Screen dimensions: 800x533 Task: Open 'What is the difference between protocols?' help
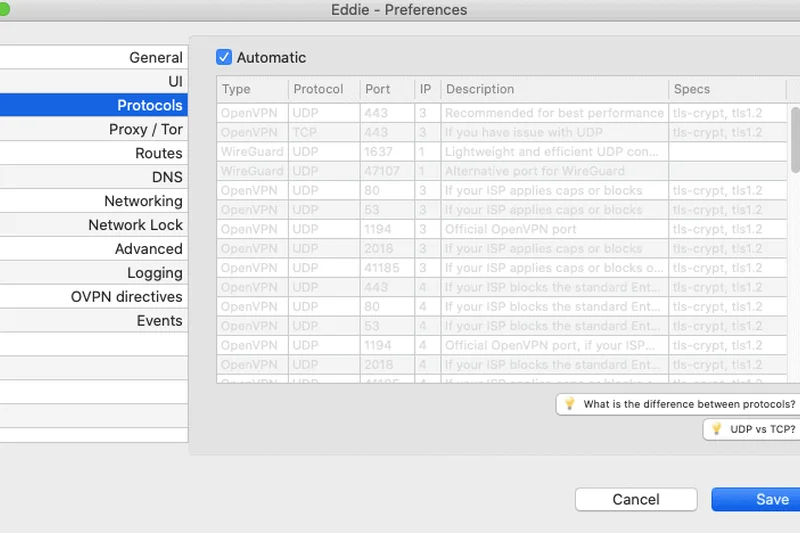tap(689, 404)
